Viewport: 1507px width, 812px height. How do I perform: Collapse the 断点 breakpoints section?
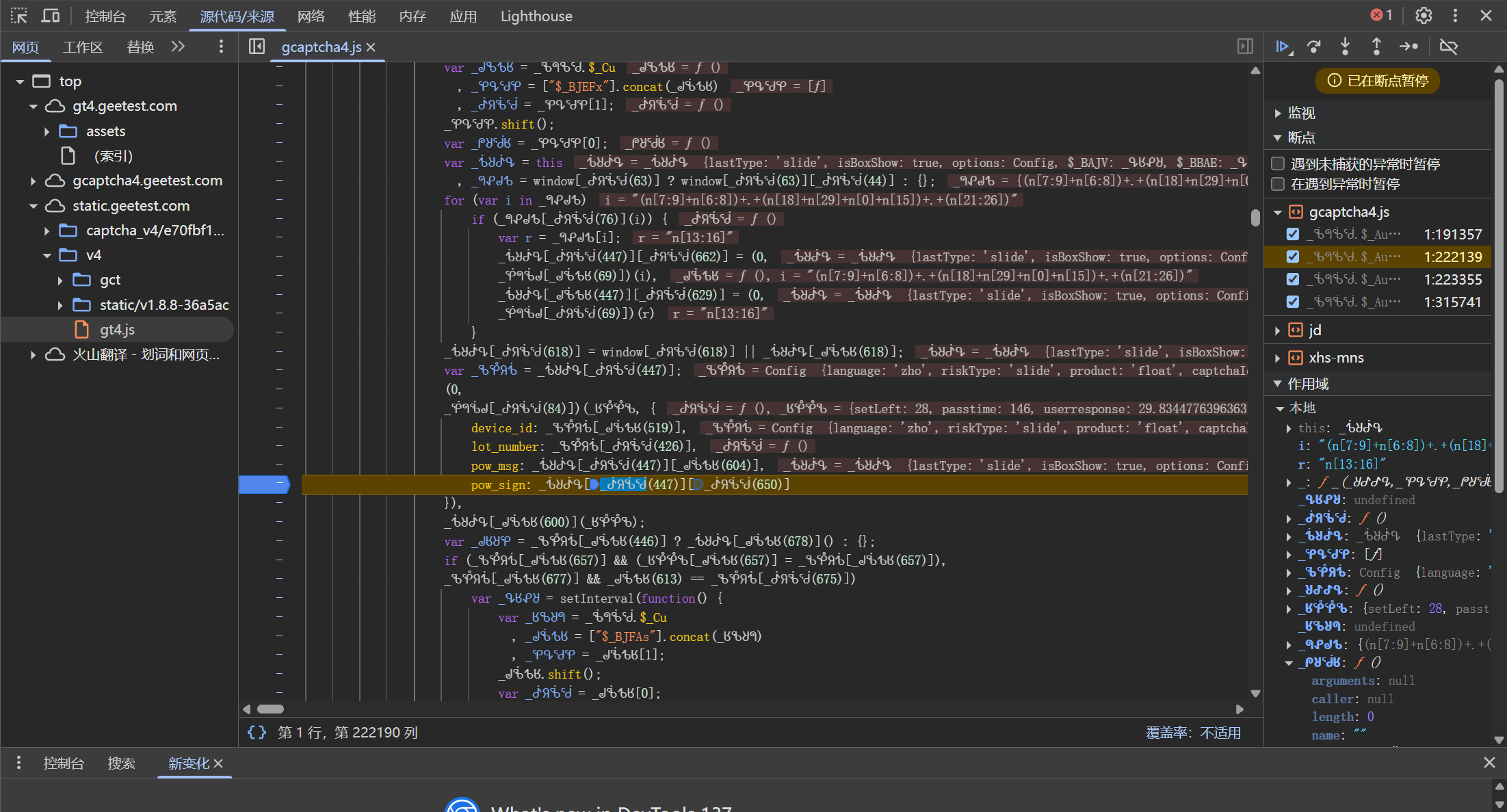1277,137
